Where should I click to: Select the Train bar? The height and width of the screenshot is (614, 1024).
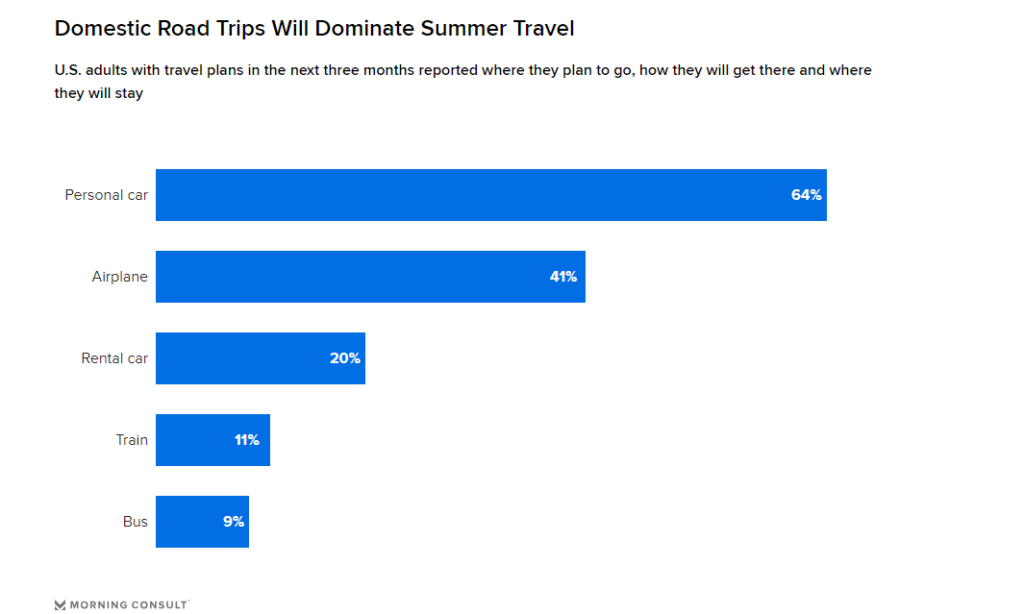(x=213, y=440)
